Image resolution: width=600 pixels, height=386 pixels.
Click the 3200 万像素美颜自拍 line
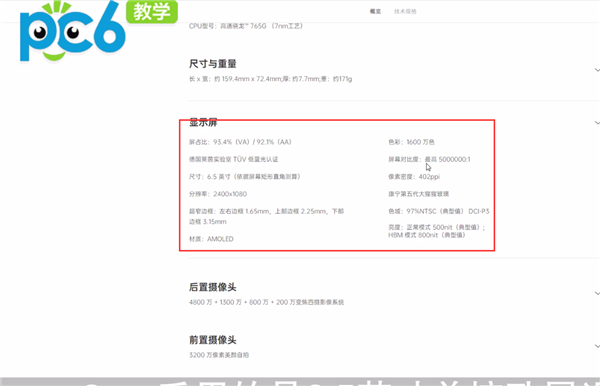click(x=219, y=355)
